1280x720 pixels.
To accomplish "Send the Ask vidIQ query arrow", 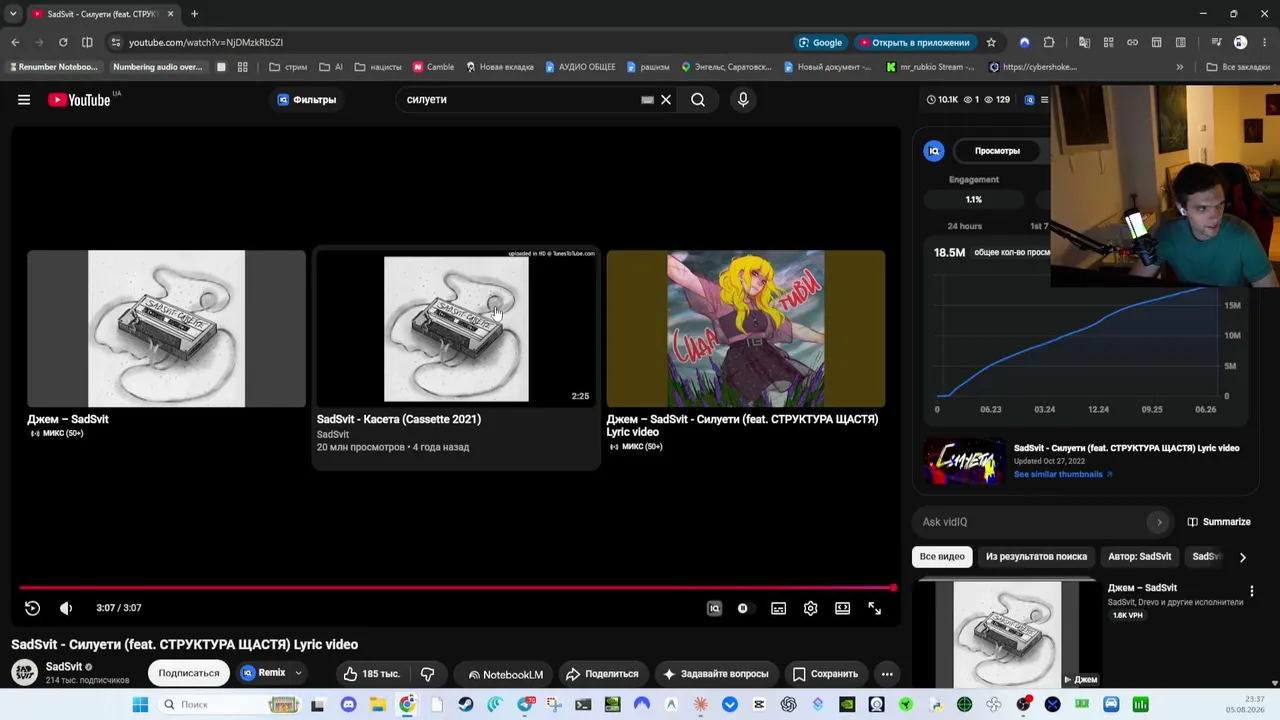I will coord(1159,522).
